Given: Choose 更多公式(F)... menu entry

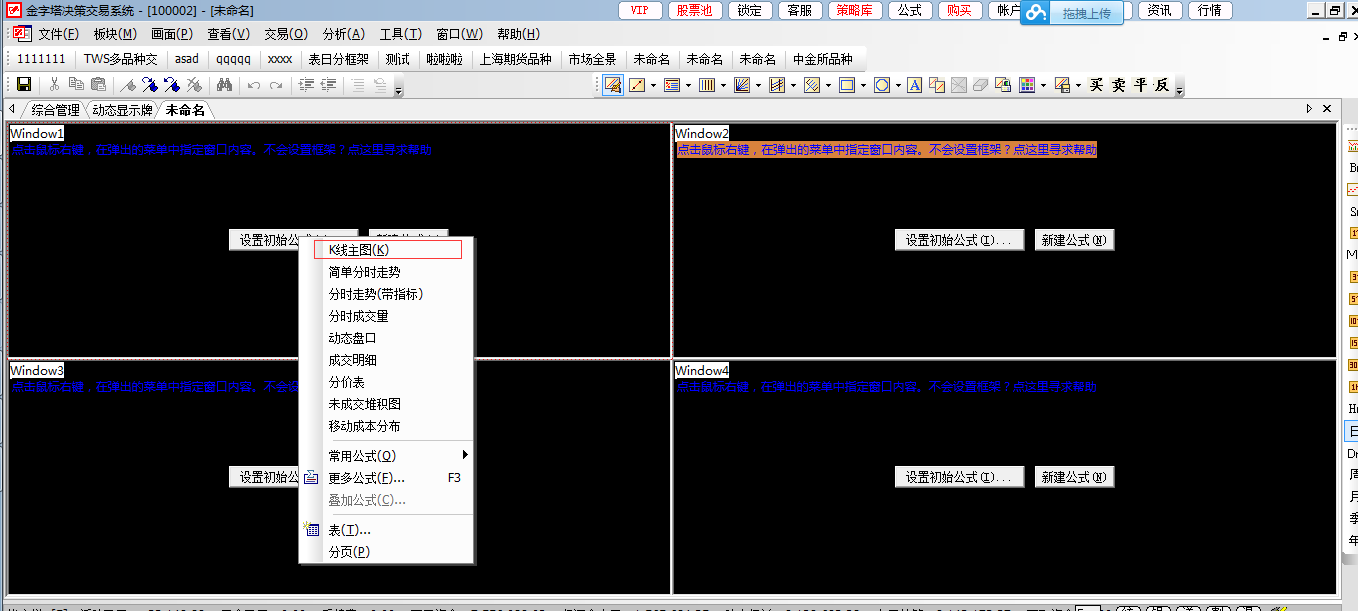Looking at the screenshot, I should click(x=387, y=478).
